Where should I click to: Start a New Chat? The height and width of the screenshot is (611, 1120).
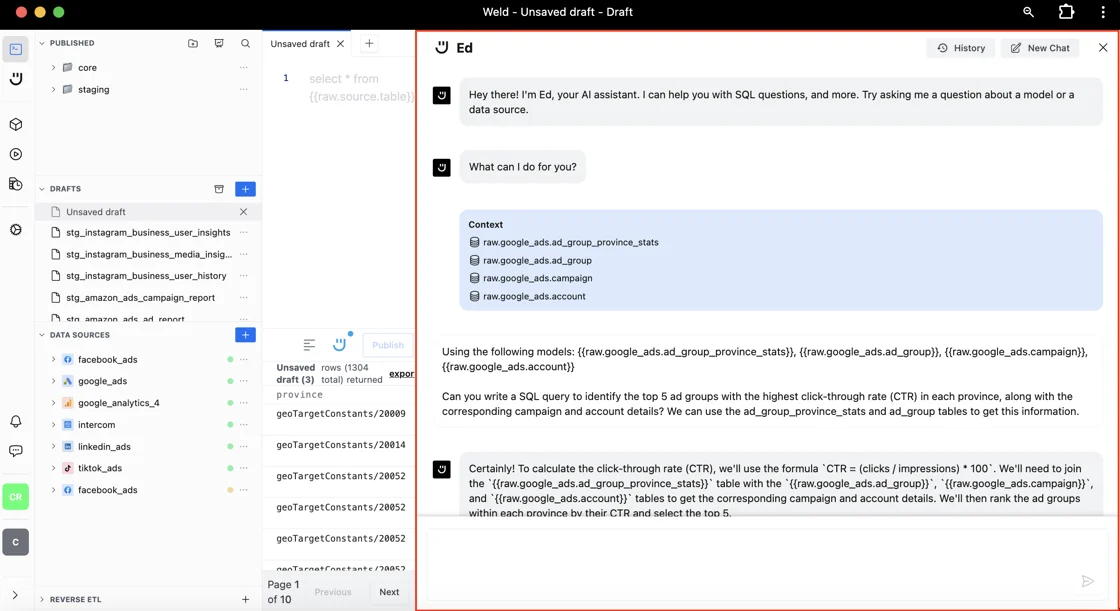click(x=1039, y=48)
